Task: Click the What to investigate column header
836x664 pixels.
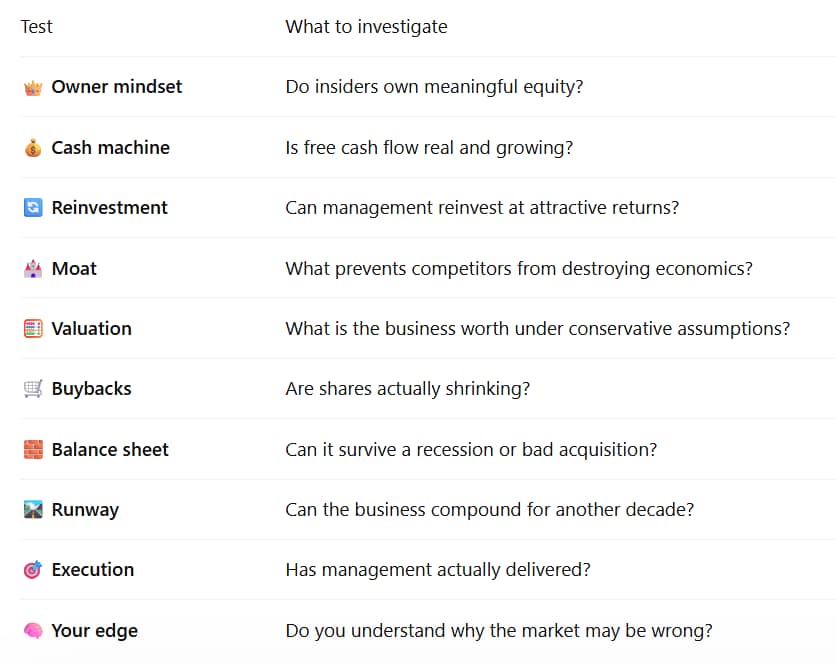Action: (366, 27)
